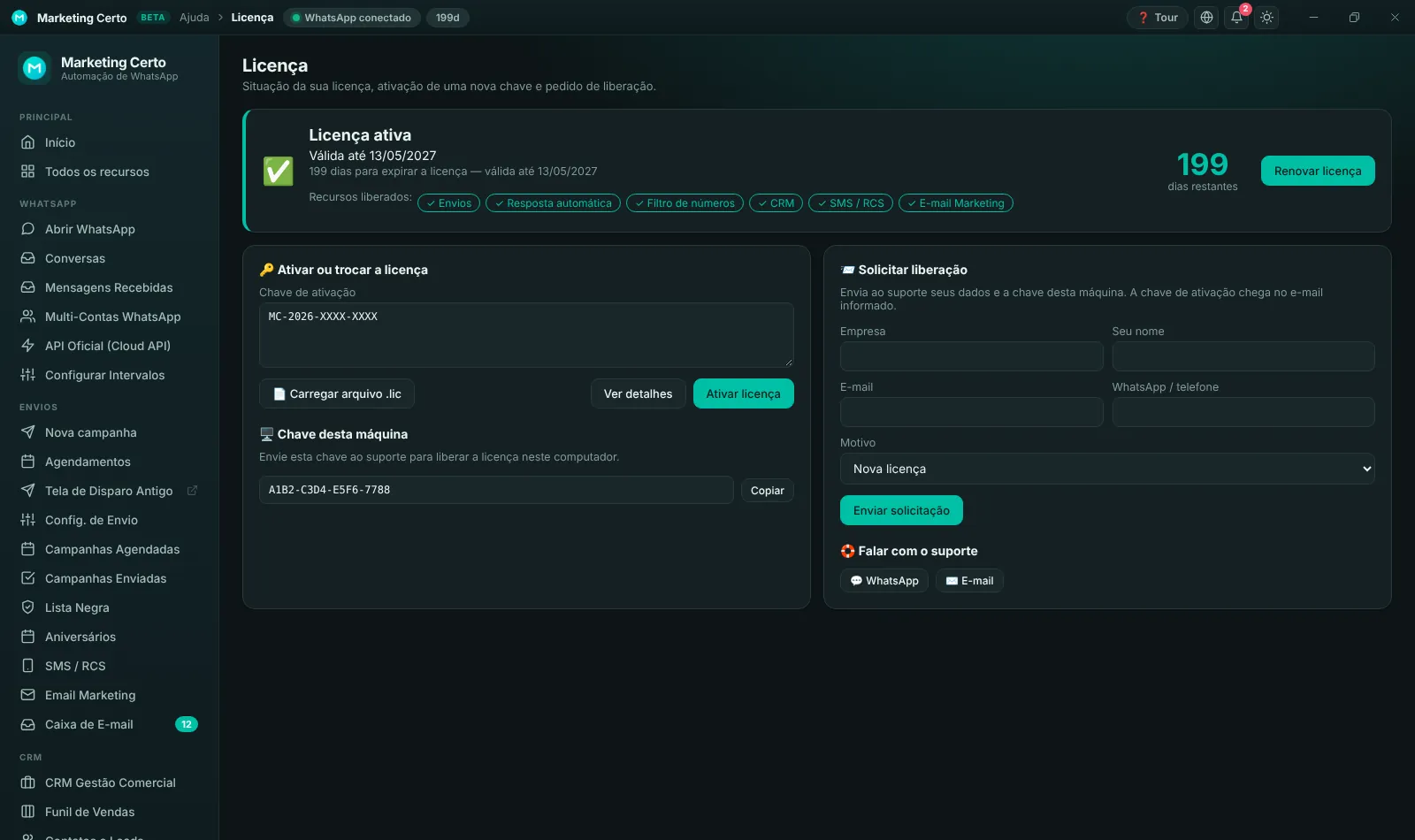
Task: Click Agendamentos calendar icon
Action: pyautogui.click(x=28, y=462)
